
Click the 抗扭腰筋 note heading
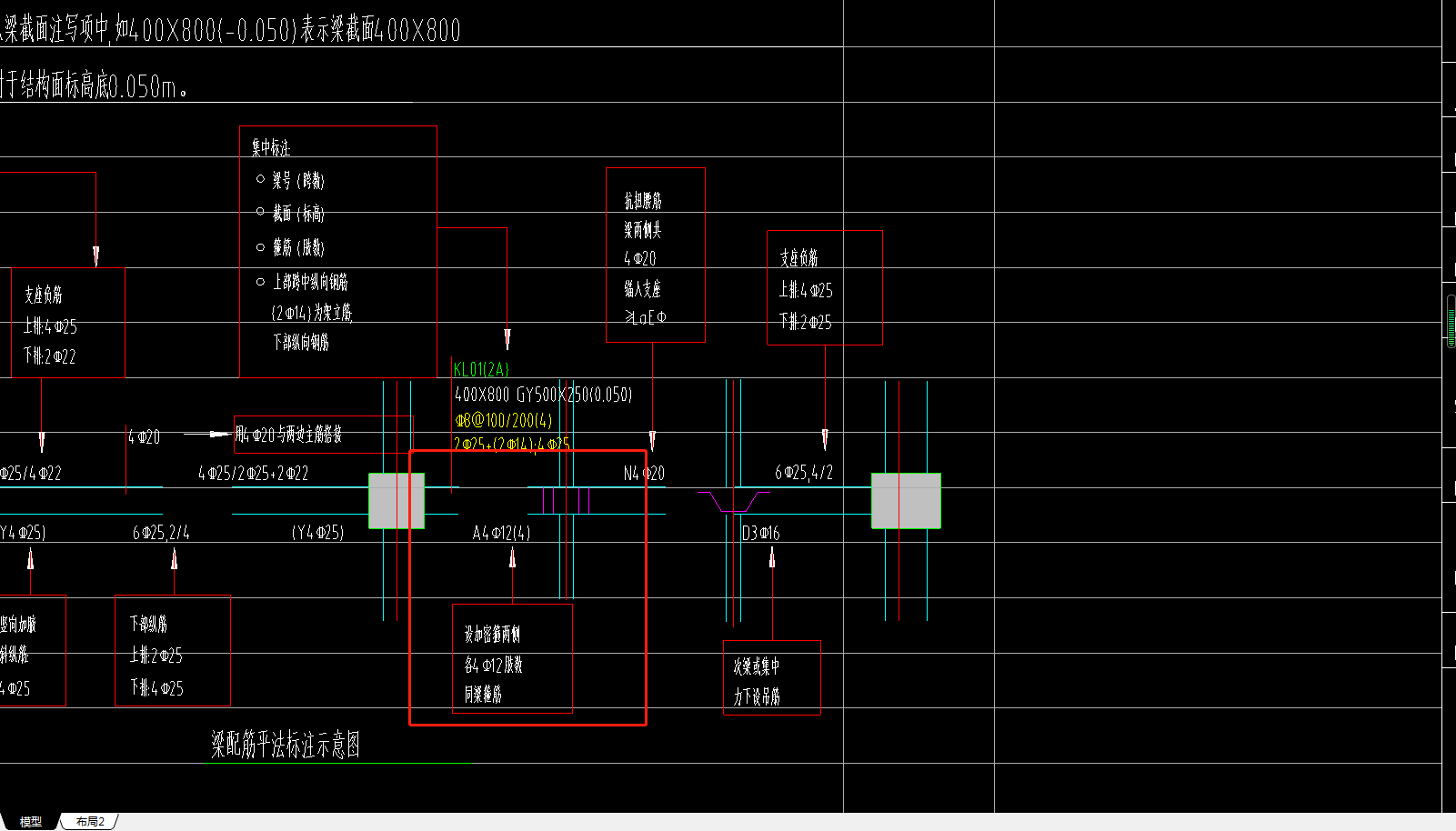(643, 200)
